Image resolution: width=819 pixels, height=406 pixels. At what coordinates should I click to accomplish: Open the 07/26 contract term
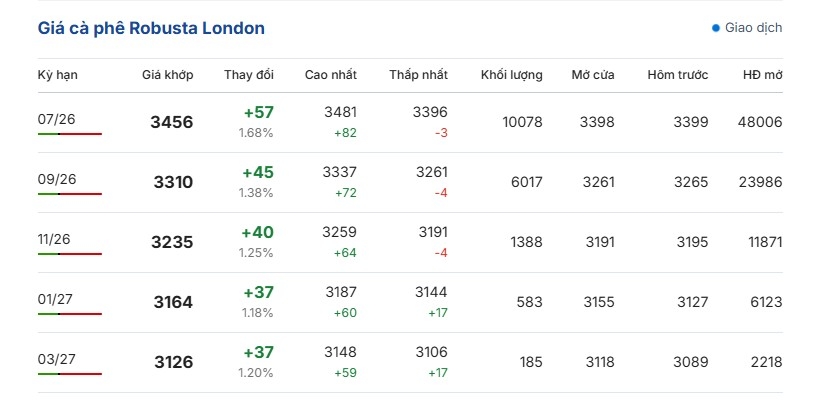click(56, 119)
